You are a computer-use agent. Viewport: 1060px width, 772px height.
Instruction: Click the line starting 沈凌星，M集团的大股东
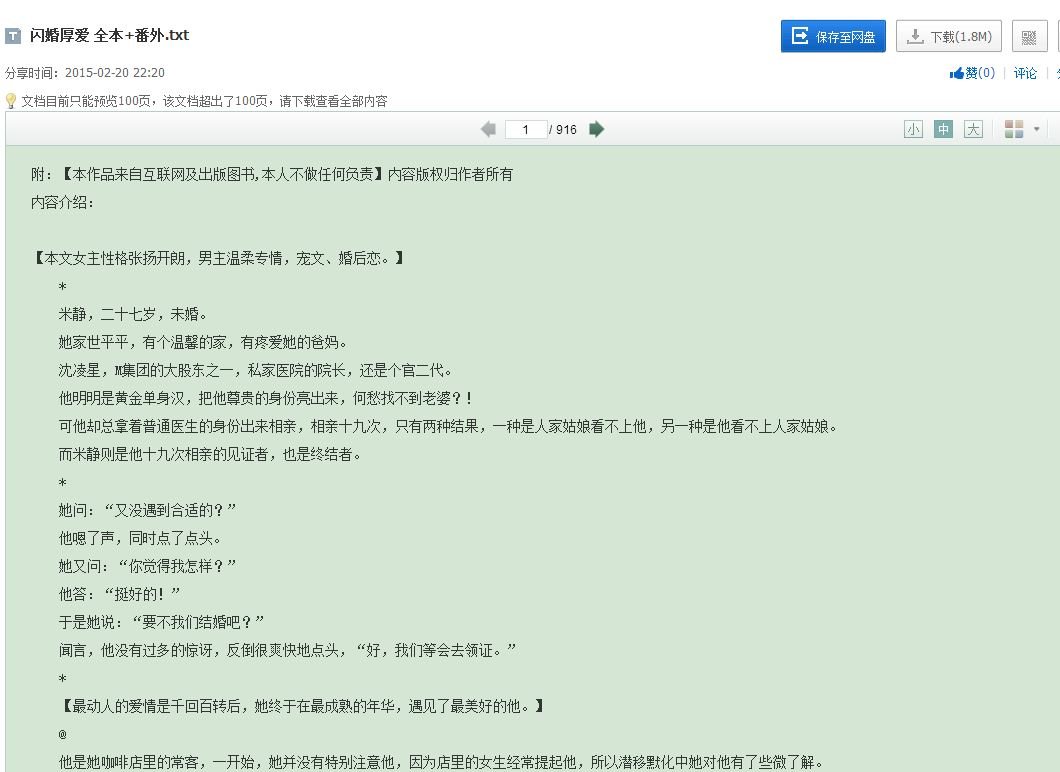point(256,370)
